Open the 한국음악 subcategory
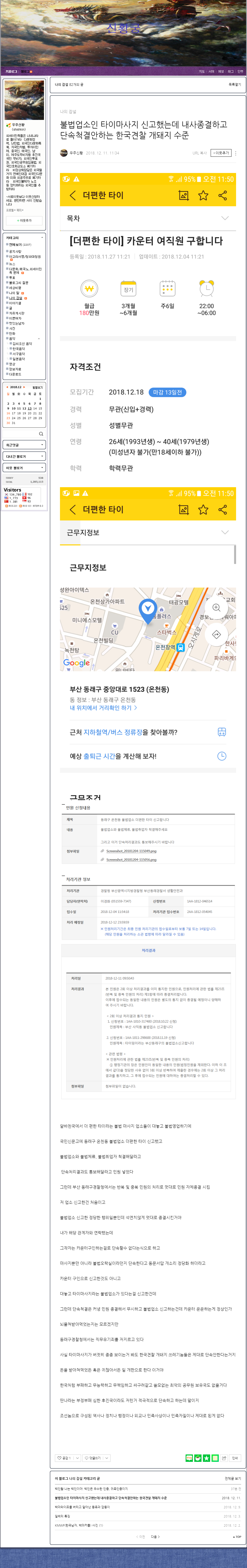 tap(19, 349)
